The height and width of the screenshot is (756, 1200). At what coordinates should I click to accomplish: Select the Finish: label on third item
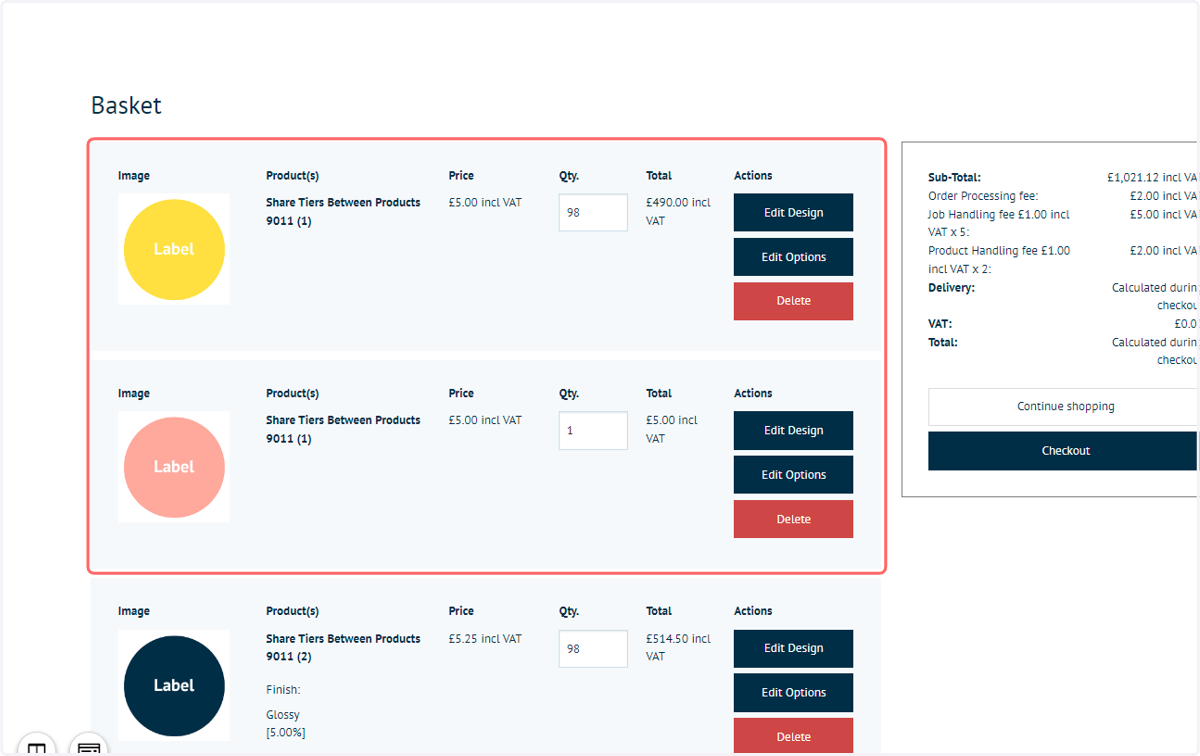[x=283, y=690]
